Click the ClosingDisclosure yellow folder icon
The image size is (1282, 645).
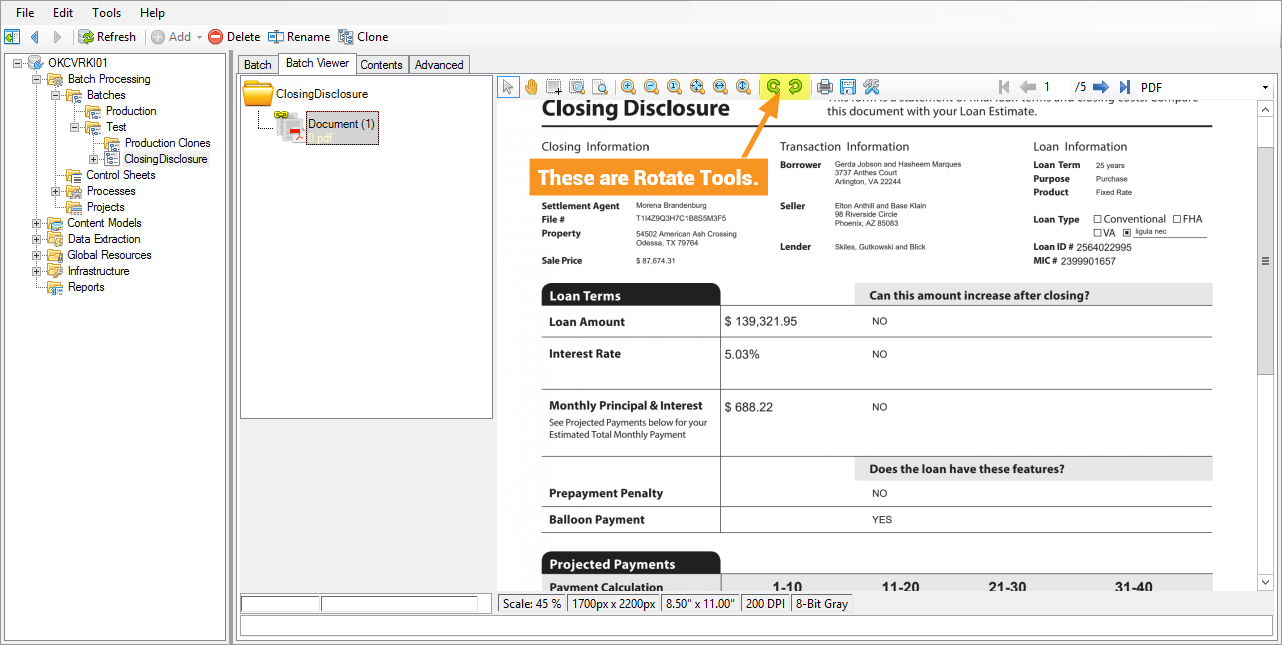pos(259,94)
